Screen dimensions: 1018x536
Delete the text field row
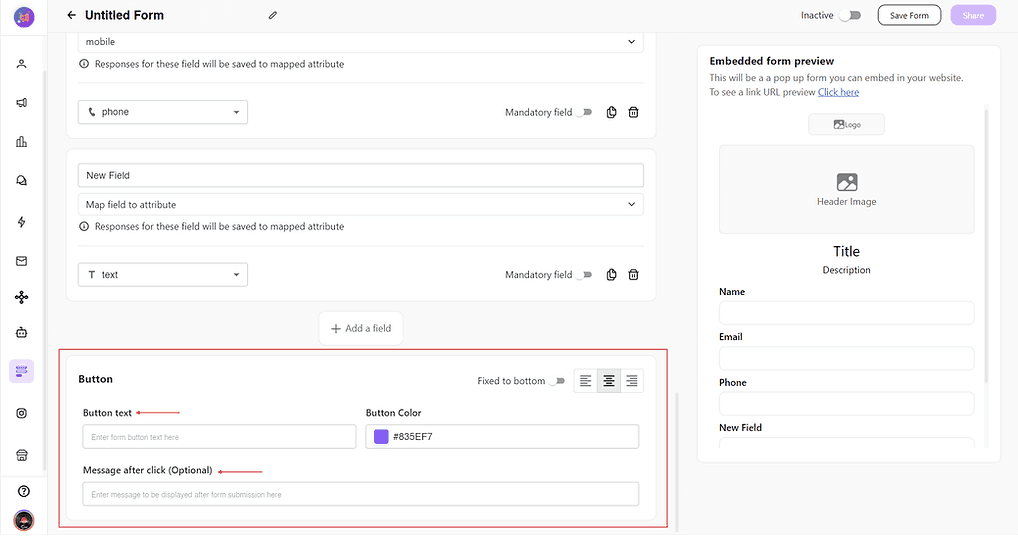click(634, 274)
